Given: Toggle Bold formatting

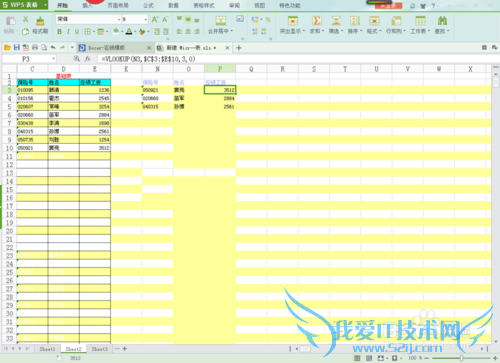Looking at the screenshot, I should [59, 32].
